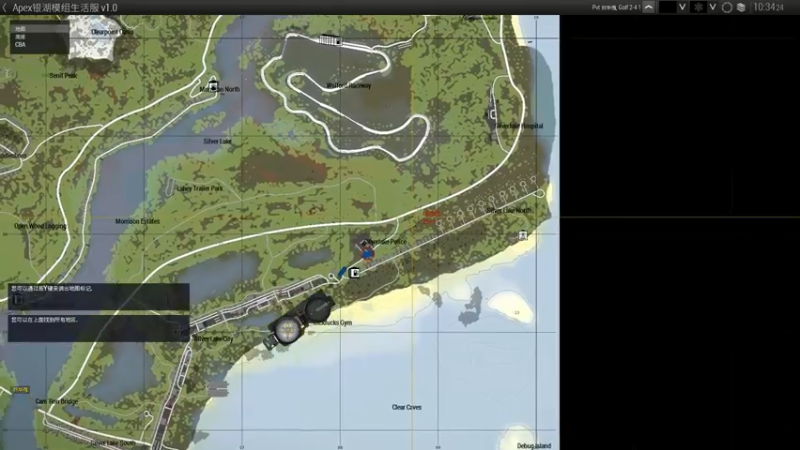
Task: Click the stacked layers icon in the top bar
Action: 741,7
